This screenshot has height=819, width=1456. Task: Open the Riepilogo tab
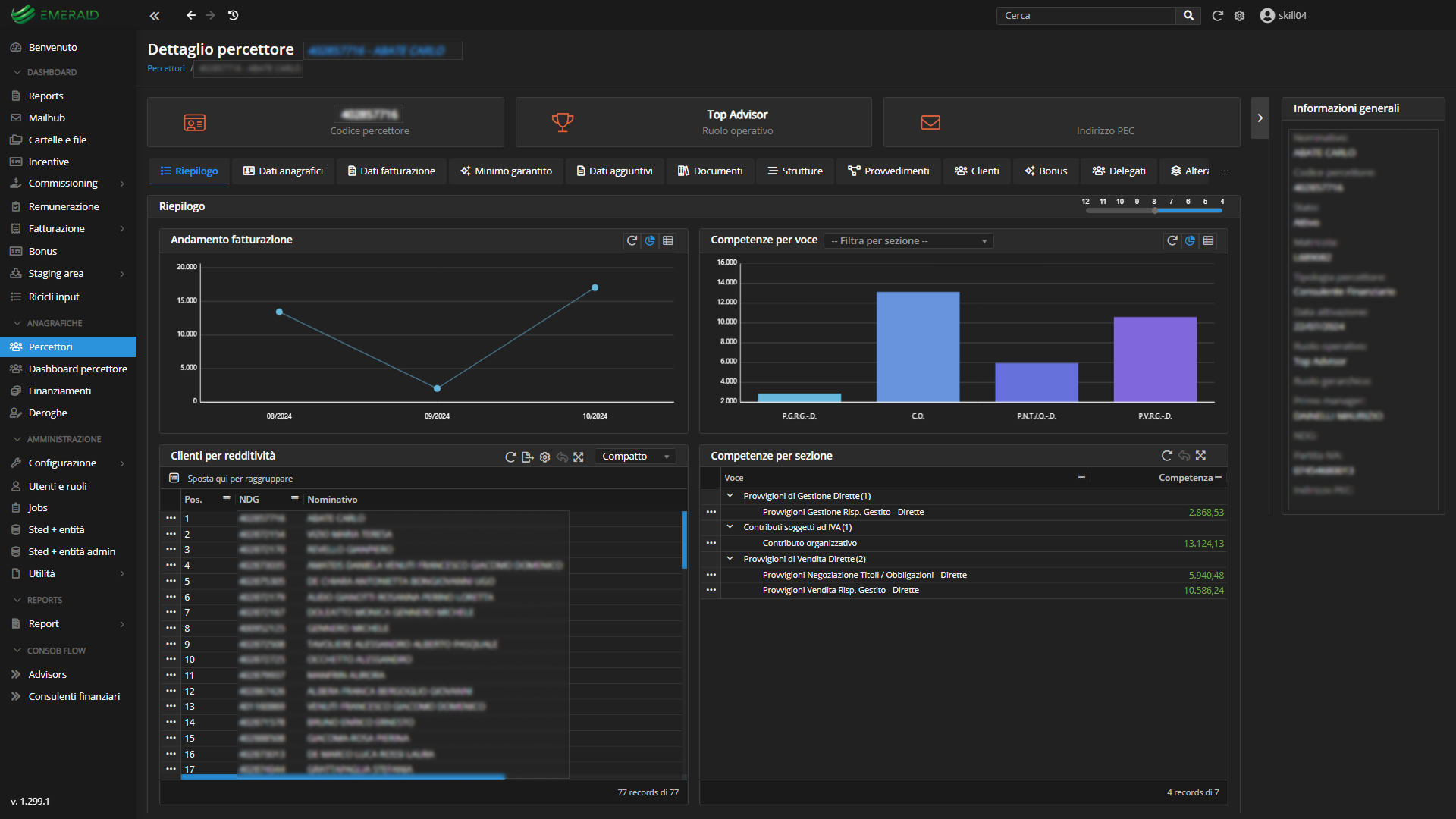189,171
